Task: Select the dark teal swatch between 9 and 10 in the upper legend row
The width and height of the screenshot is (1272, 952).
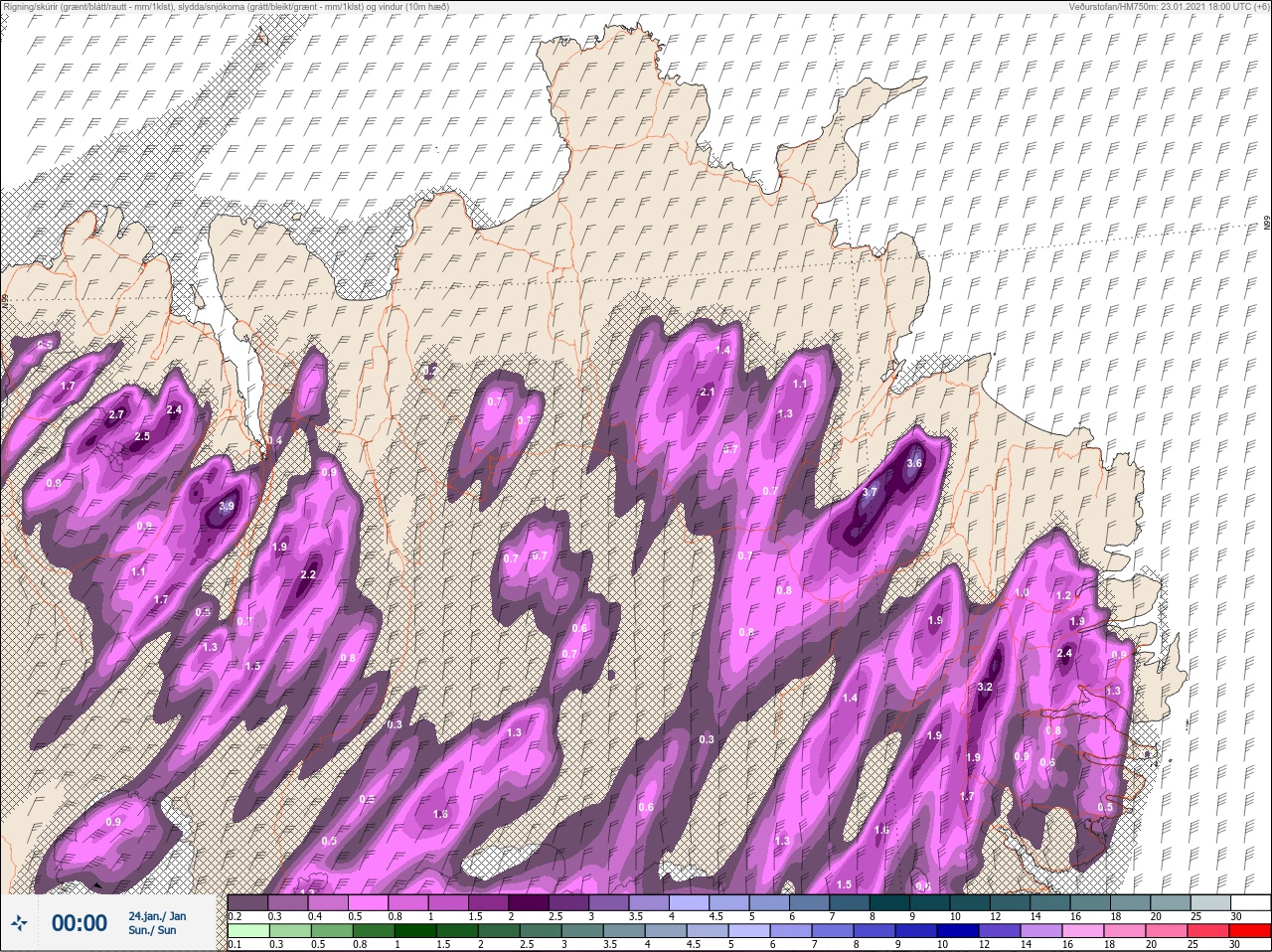Action: (x=930, y=902)
